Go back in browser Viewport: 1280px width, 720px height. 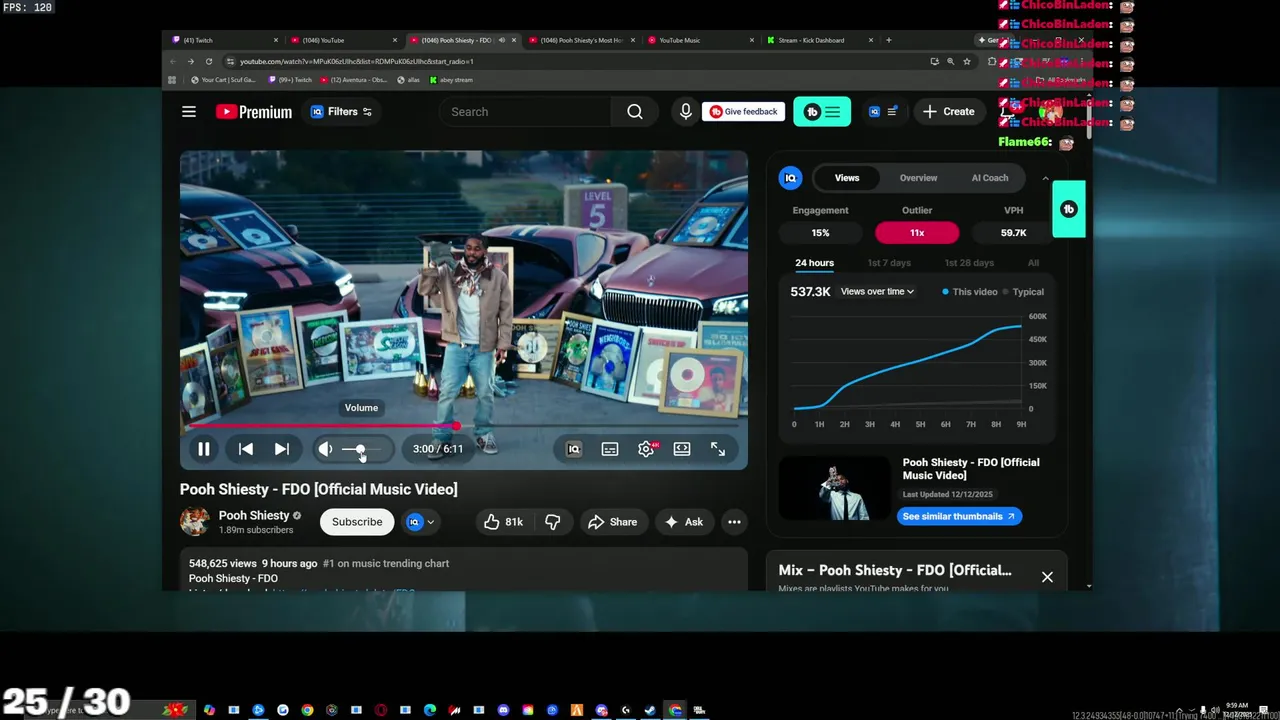click(x=172, y=61)
